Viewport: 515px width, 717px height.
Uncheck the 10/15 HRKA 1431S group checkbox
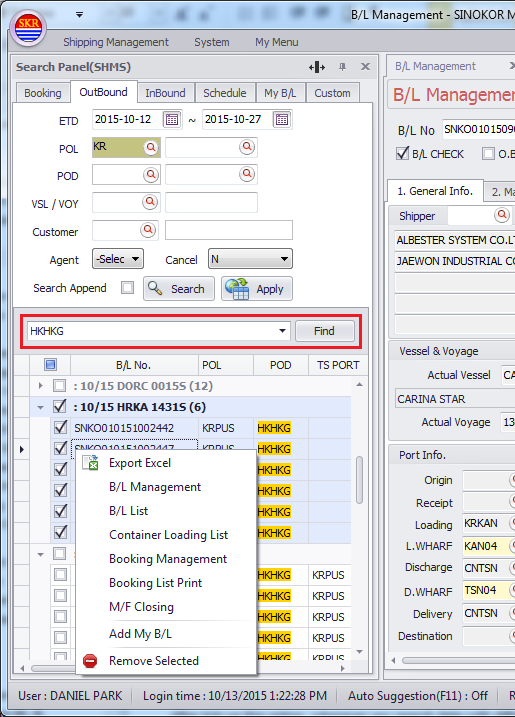[x=59, y=407]
